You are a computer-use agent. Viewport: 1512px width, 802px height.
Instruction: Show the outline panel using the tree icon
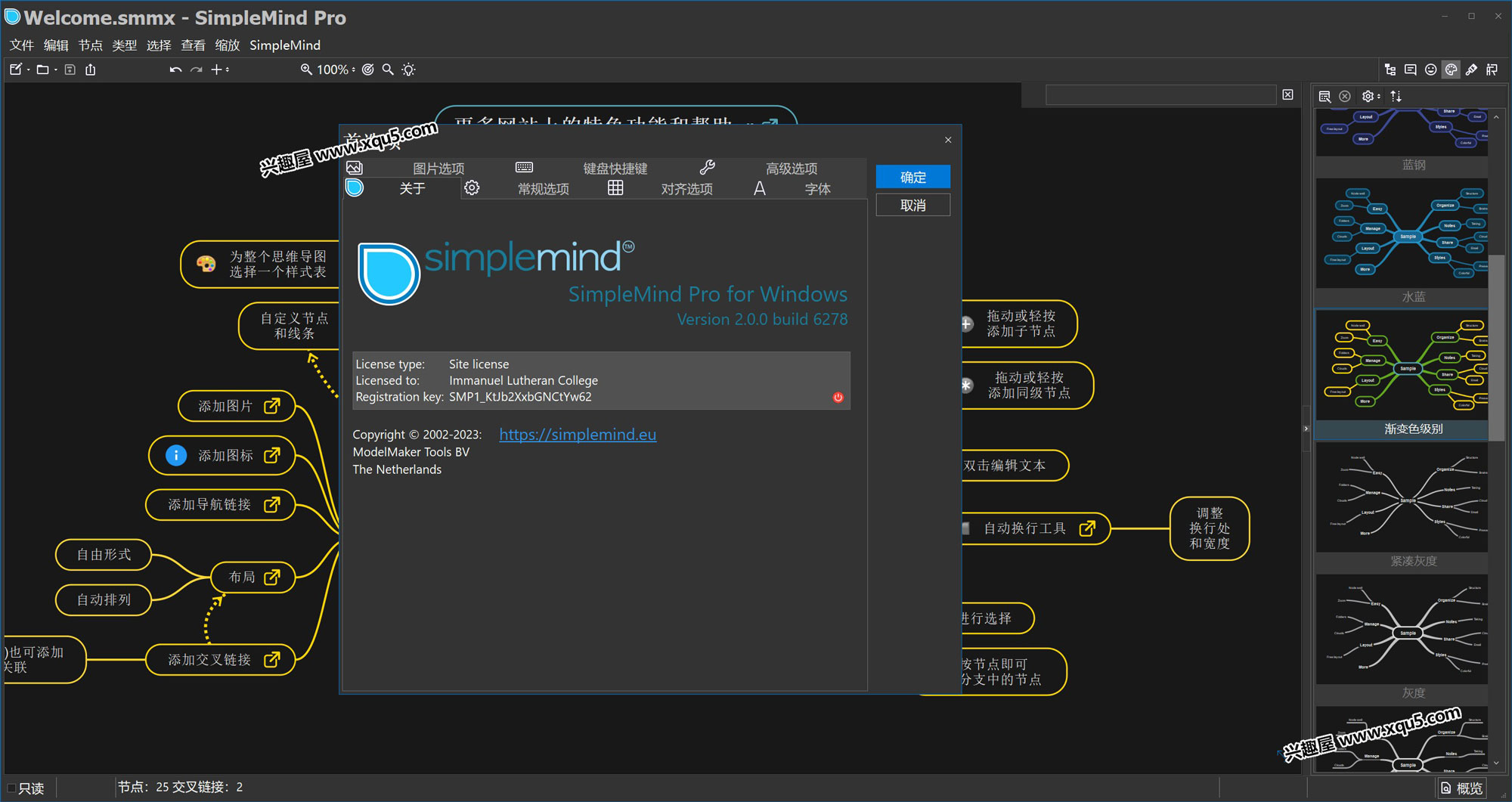(1390, 70)
